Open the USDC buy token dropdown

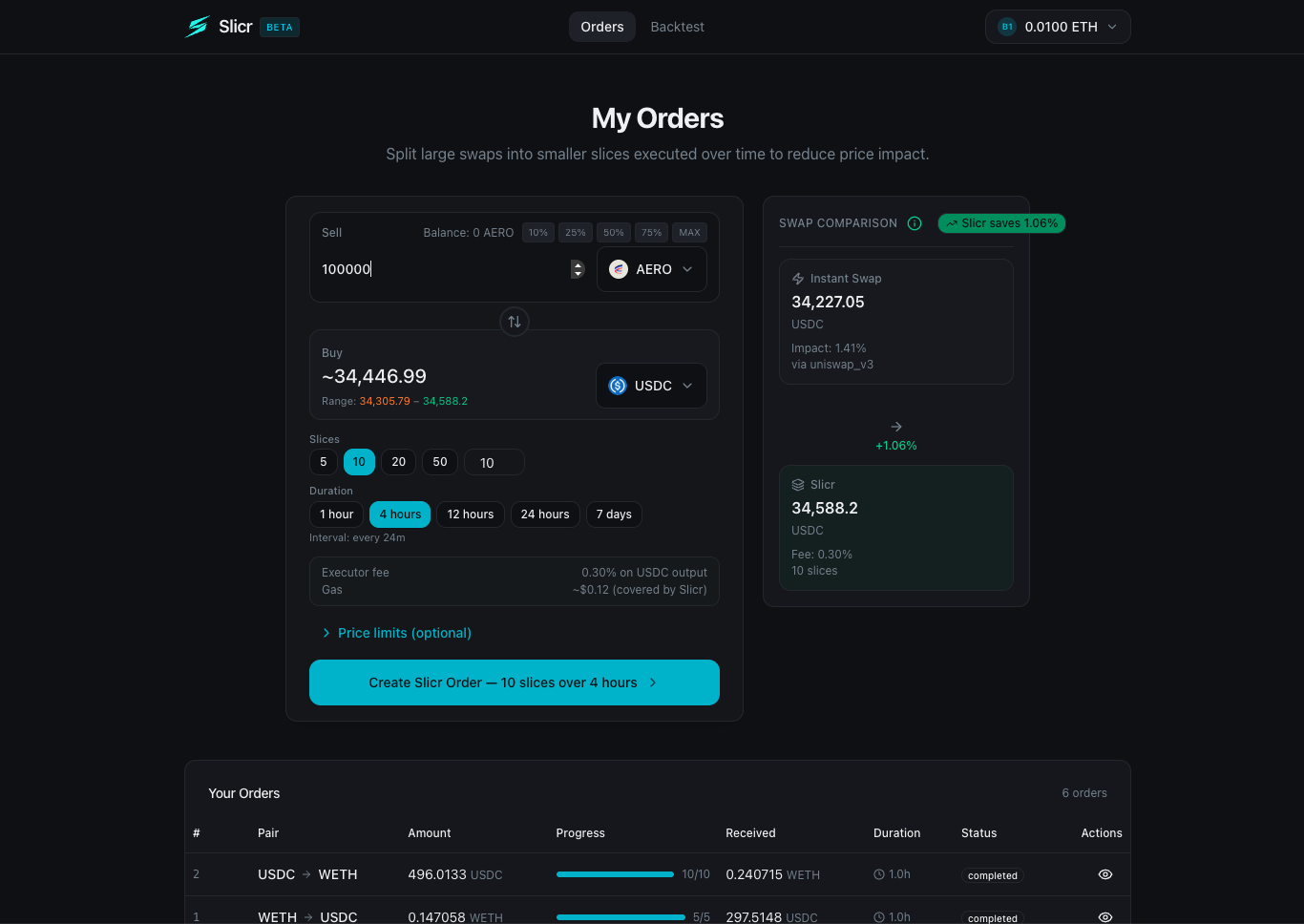click(652, 386)
